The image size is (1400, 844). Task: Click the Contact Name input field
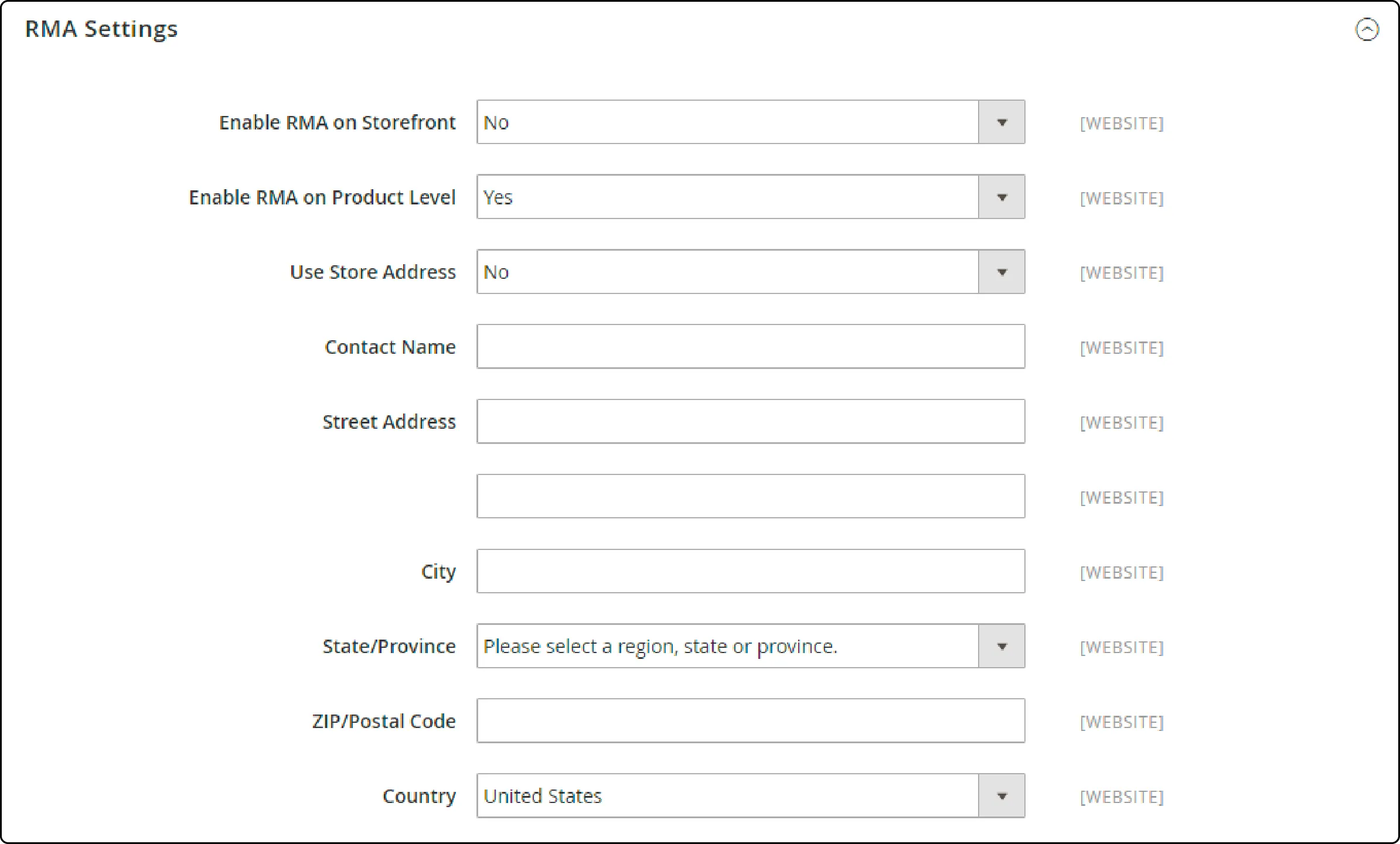click(x=750, y=347)
